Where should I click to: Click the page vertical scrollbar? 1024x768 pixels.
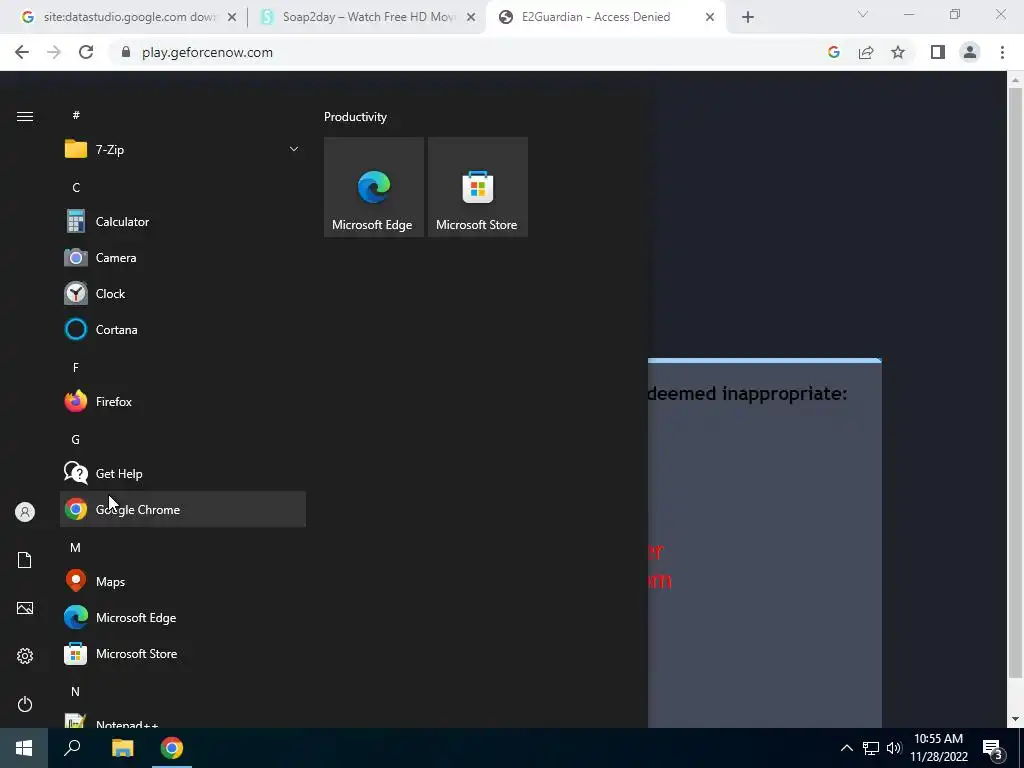coord(1015,383)
